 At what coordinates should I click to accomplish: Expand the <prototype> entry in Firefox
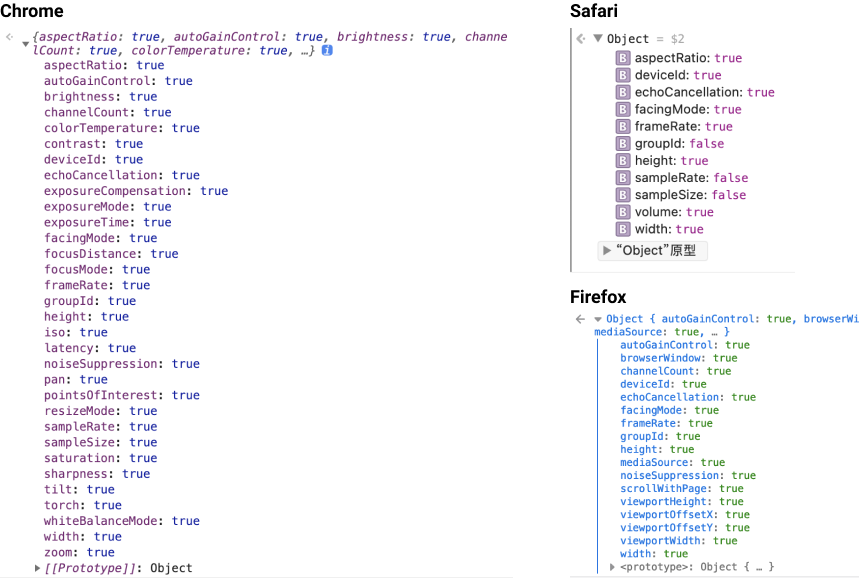pyautogui.click(x=612, y=567)
